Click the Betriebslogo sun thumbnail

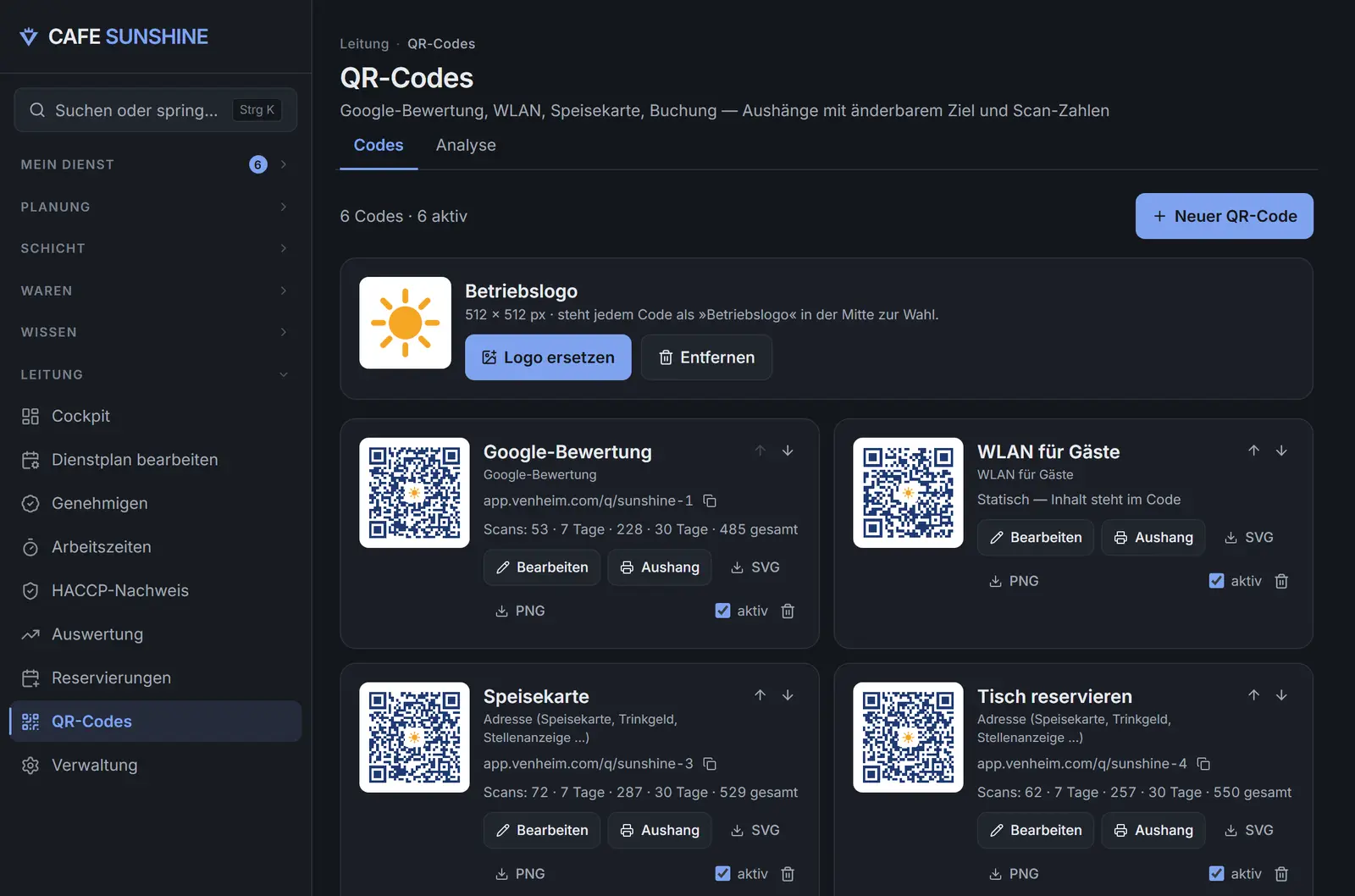405,323
